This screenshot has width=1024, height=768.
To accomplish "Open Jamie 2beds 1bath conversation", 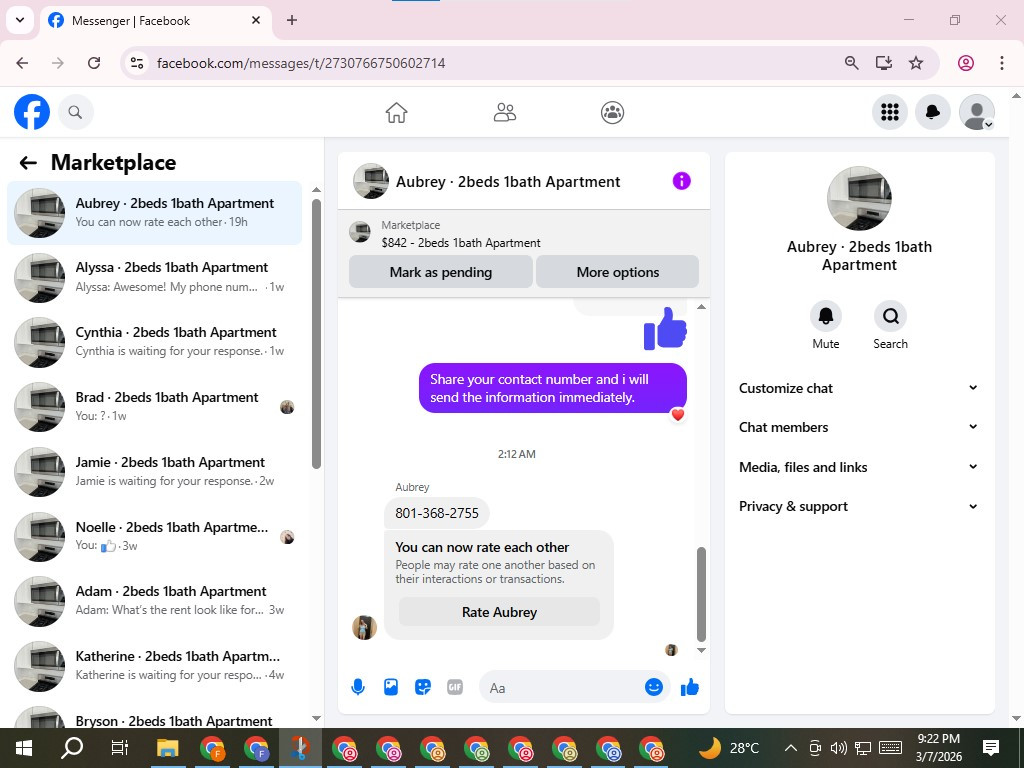I will tap(155, 472).
